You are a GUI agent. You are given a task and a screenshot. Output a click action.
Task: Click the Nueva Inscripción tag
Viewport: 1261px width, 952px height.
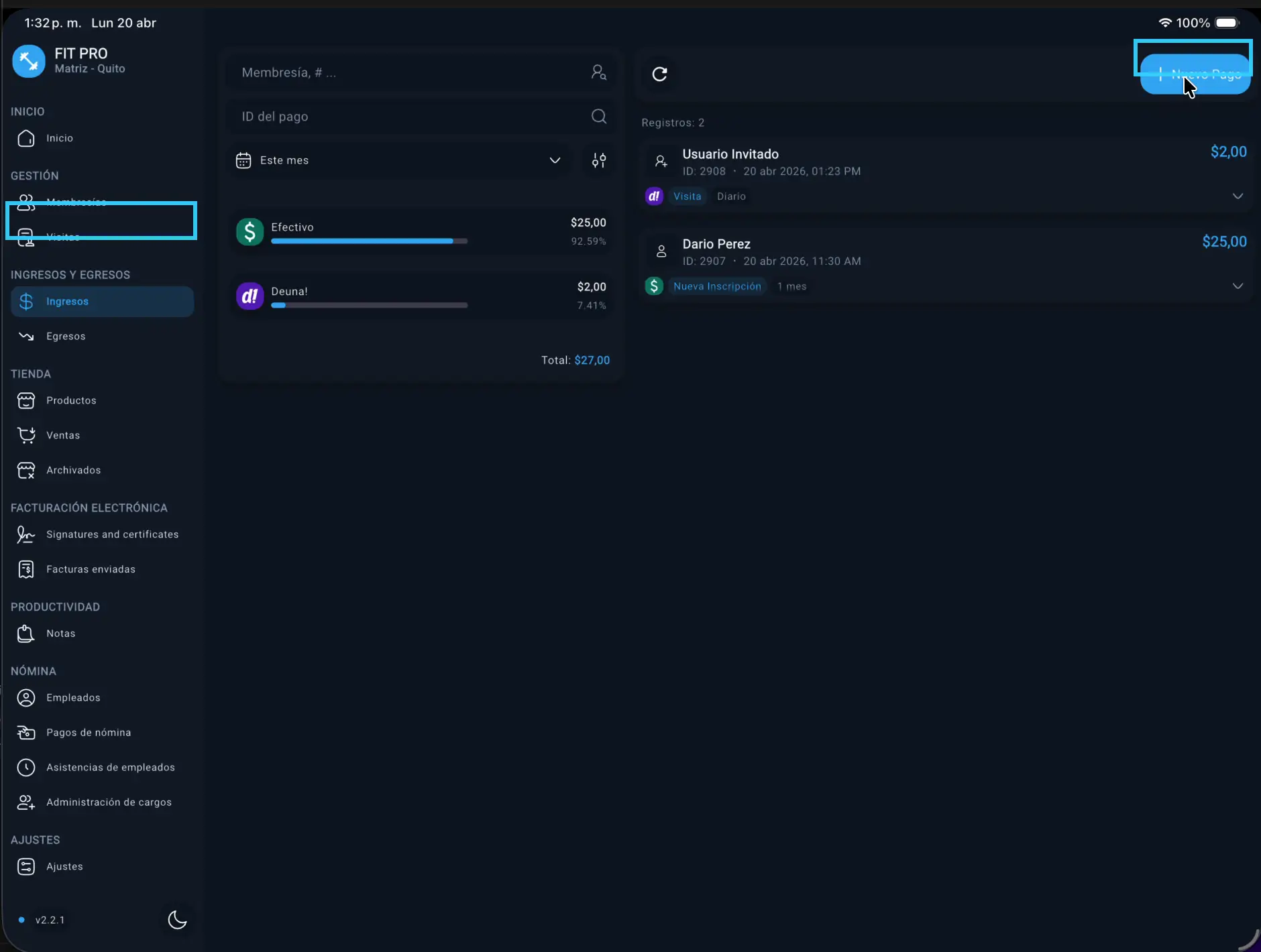717,286
